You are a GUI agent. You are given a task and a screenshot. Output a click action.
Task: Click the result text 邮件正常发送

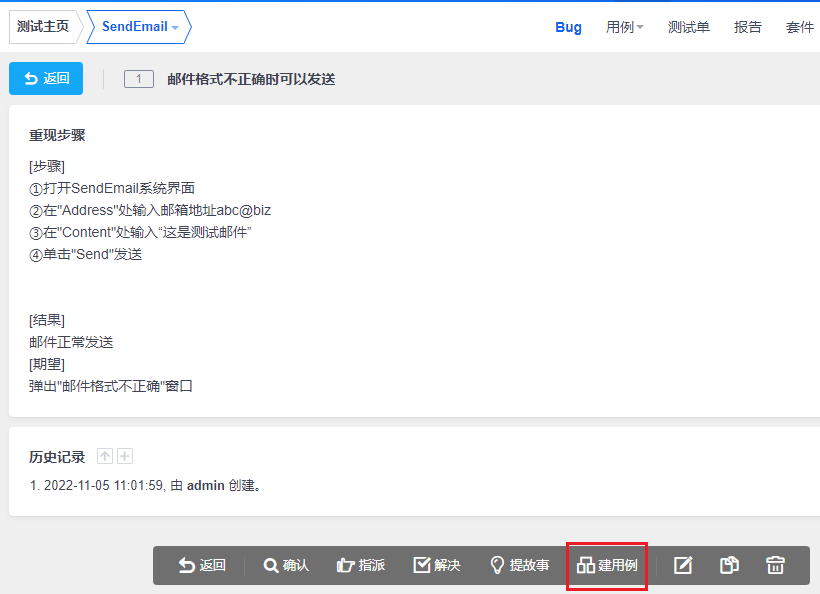[71, 342]
